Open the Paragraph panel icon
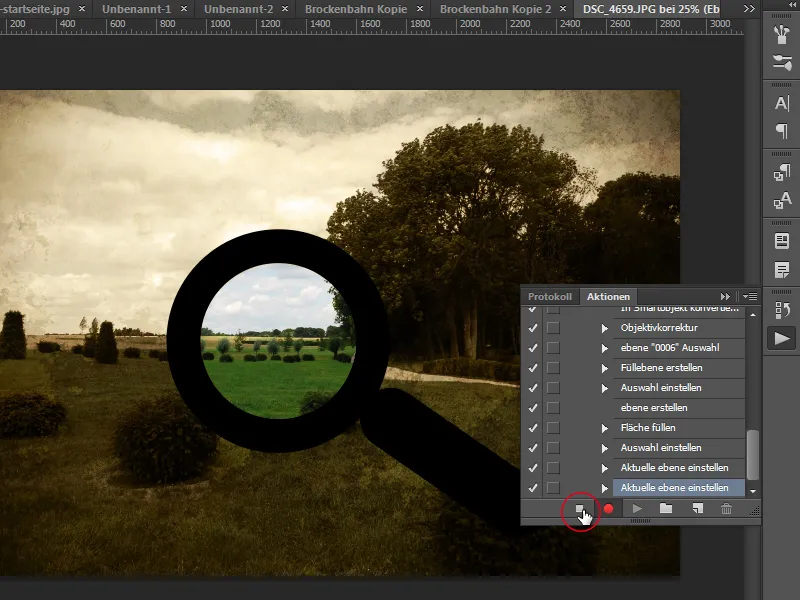Viewport: 800px width, 600px height. pos(782,131)
